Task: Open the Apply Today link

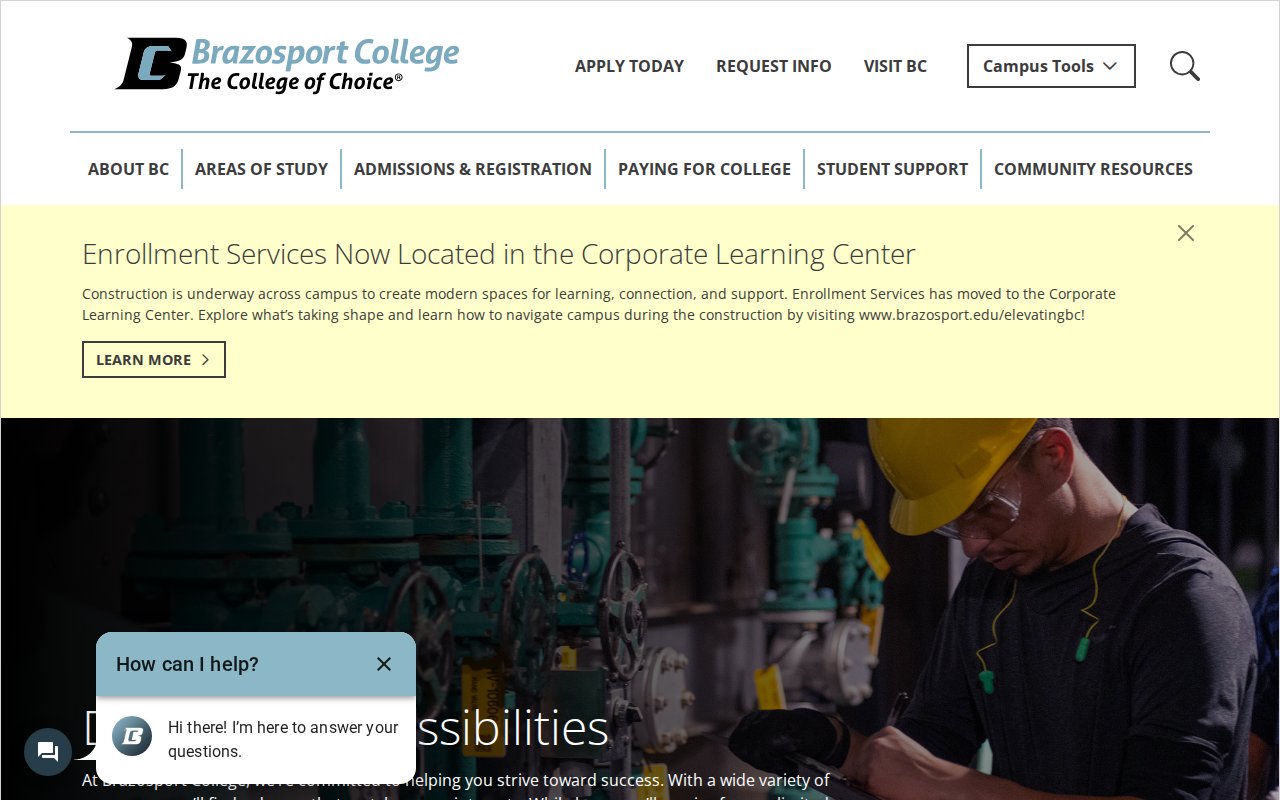Action: 629,66
